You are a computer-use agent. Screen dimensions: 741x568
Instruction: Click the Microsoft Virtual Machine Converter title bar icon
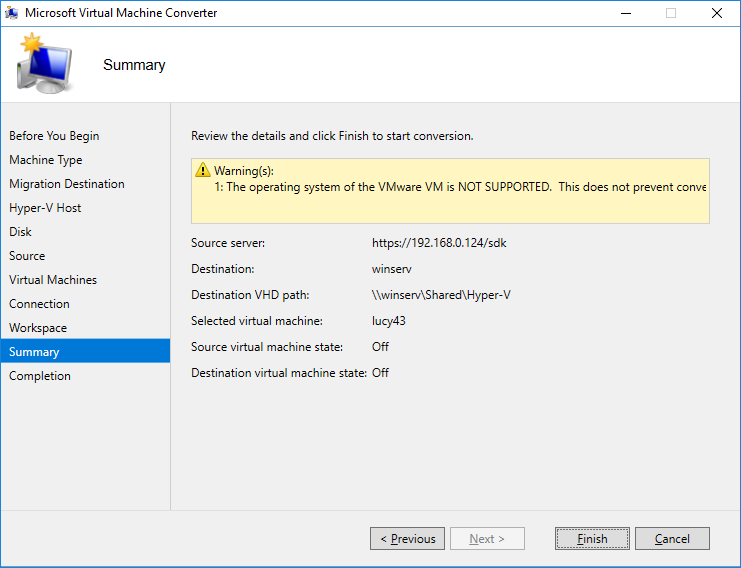[11, 13]
